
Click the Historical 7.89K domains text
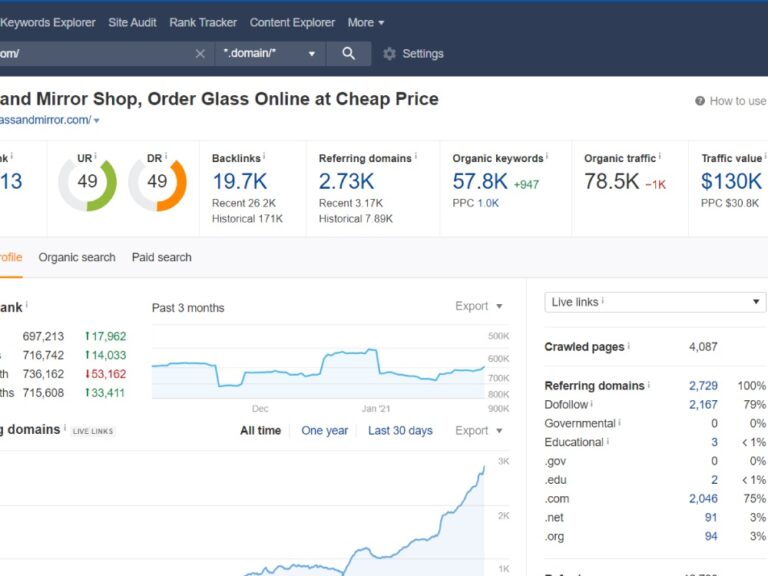click(356, 219)
